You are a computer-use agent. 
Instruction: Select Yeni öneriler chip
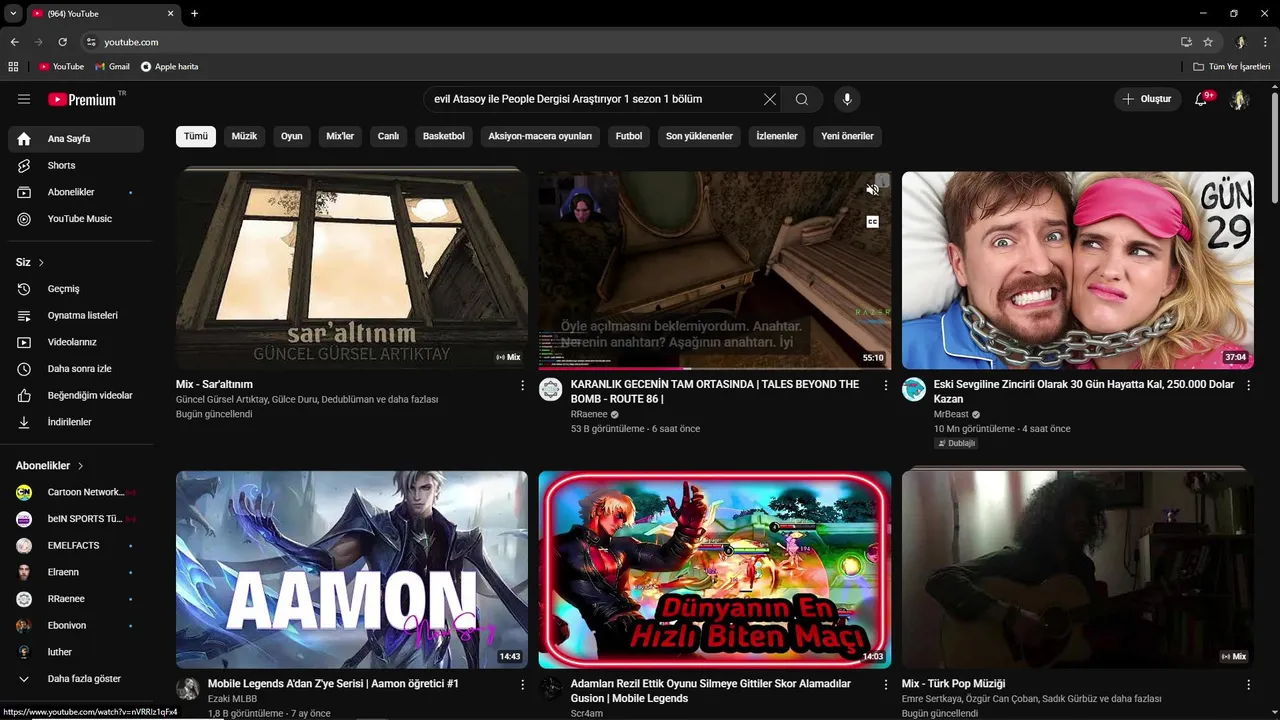tap(847, 136)
